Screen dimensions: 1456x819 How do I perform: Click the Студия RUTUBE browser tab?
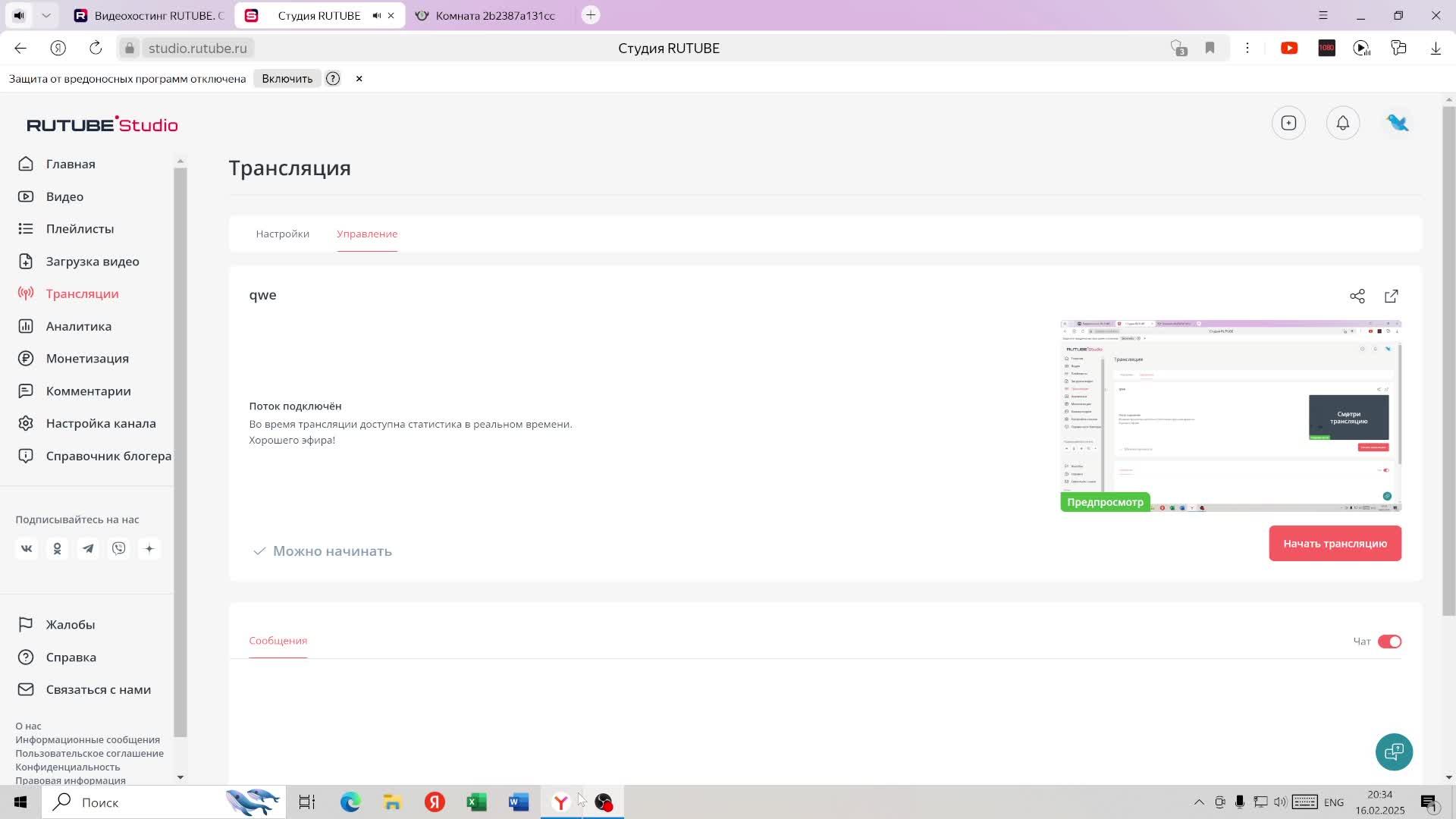[318, 15]
